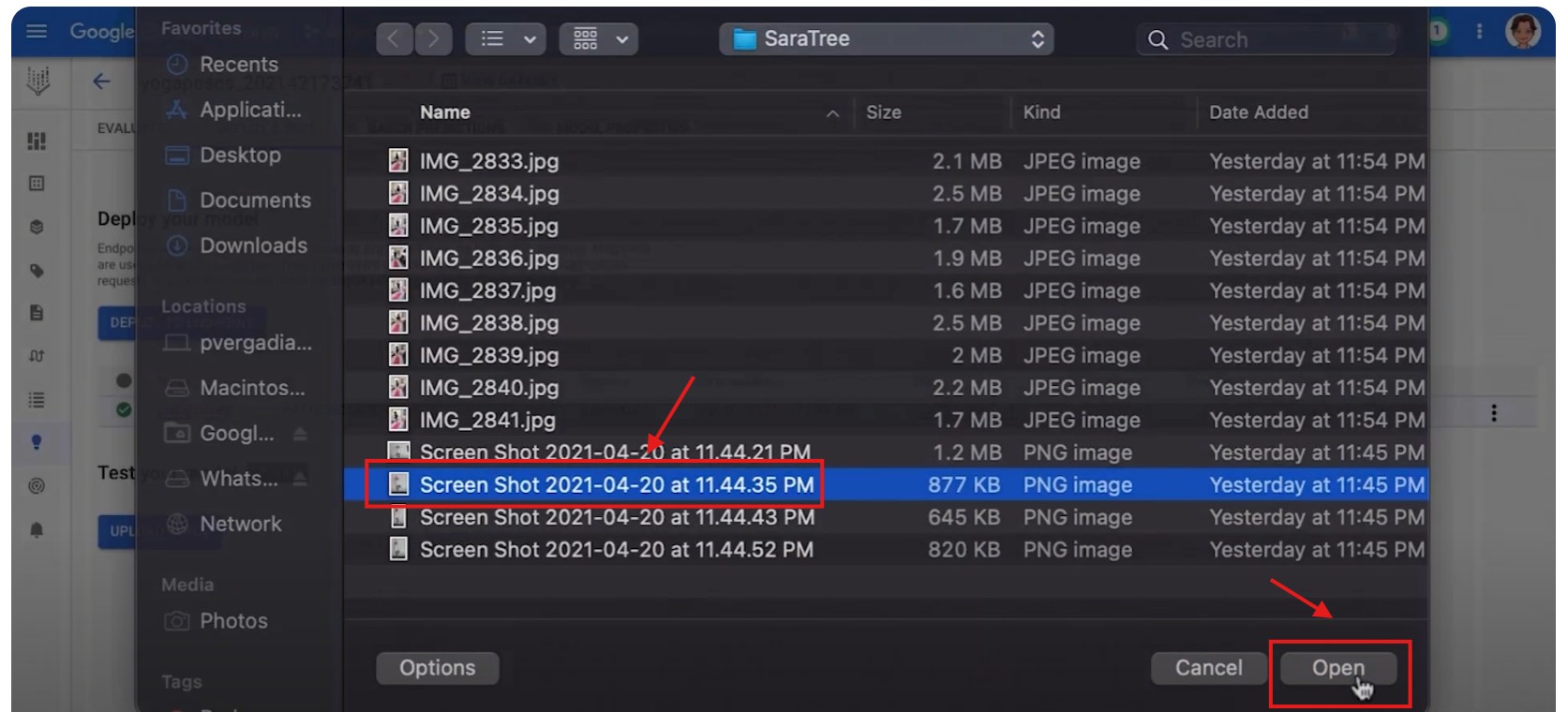
Task: Click the Google user profile avatar
Action: click(1522, 31)
